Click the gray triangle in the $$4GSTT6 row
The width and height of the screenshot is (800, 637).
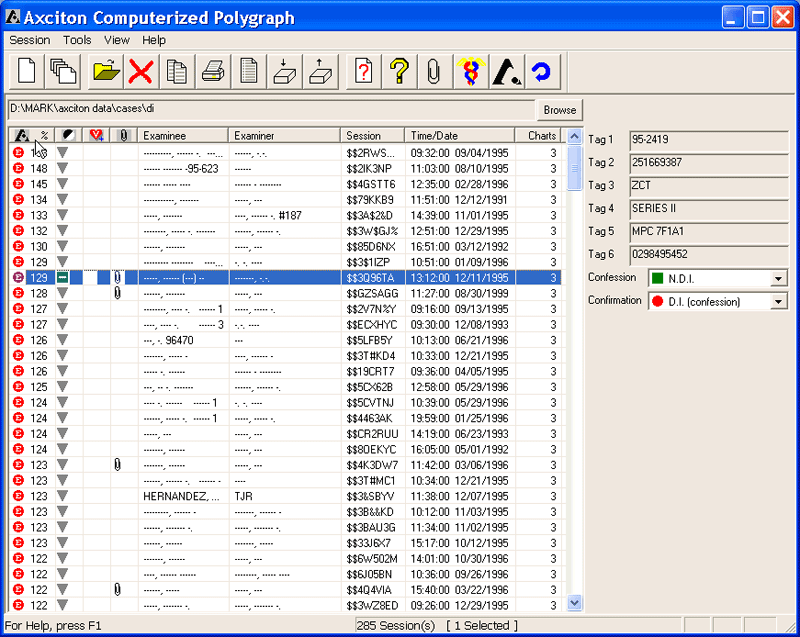(62, 184)
